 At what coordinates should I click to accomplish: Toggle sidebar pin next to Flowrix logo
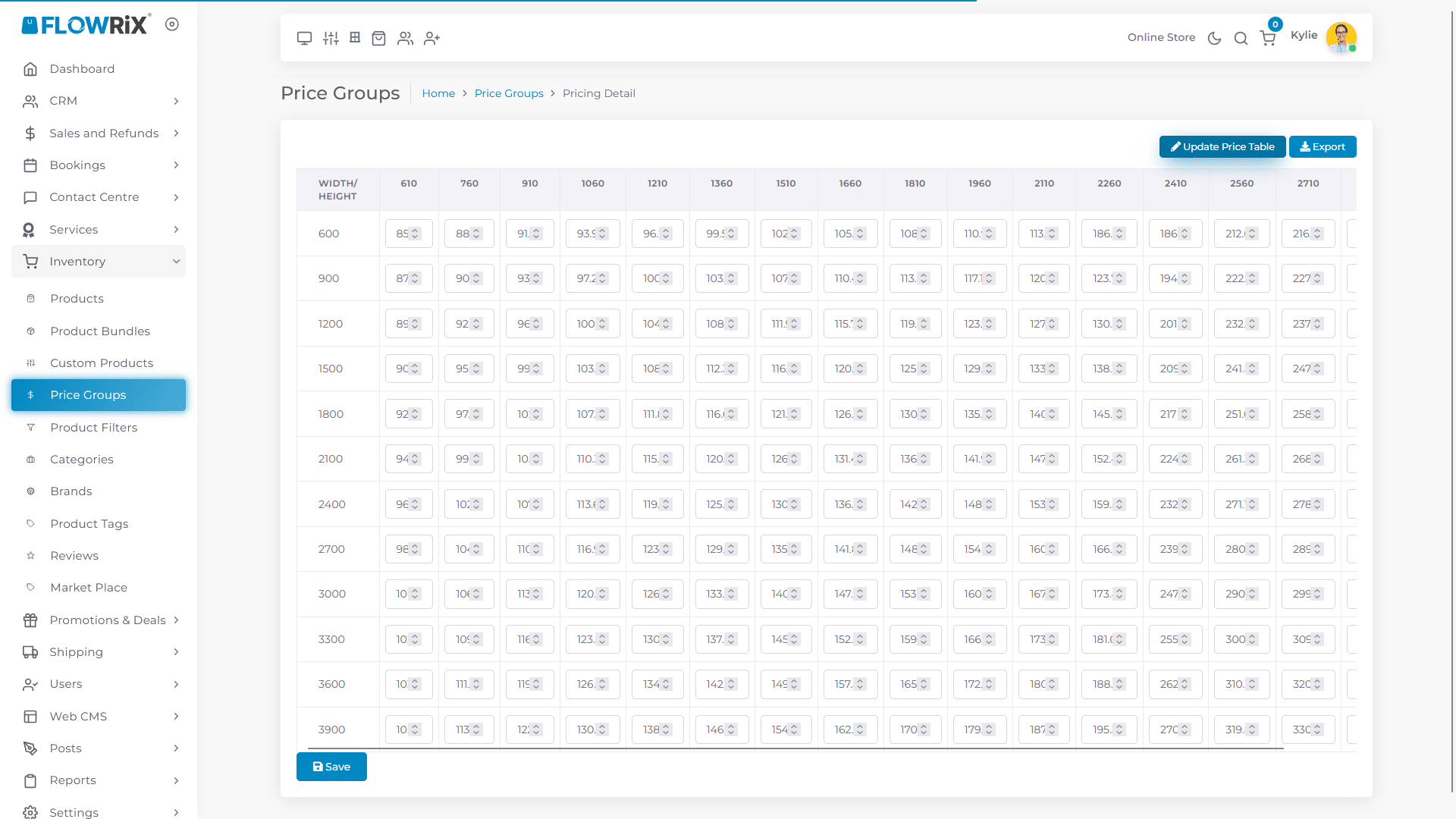[172, 24]
